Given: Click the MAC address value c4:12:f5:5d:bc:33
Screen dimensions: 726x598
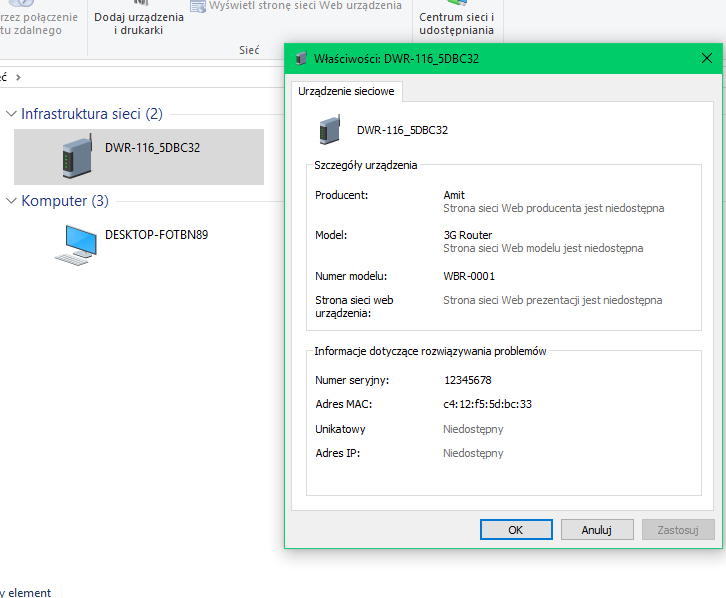Looking at the screenshot, I should [487, 405].
